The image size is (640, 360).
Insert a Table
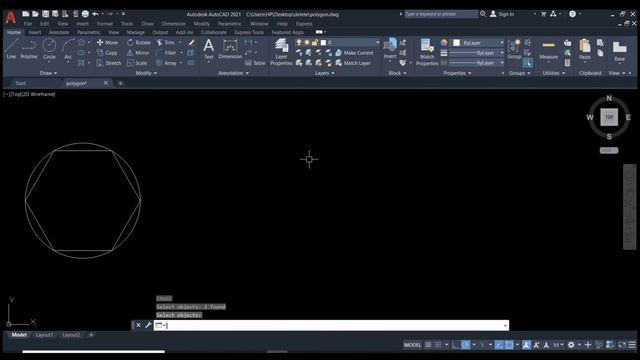[x=255, y=63]
